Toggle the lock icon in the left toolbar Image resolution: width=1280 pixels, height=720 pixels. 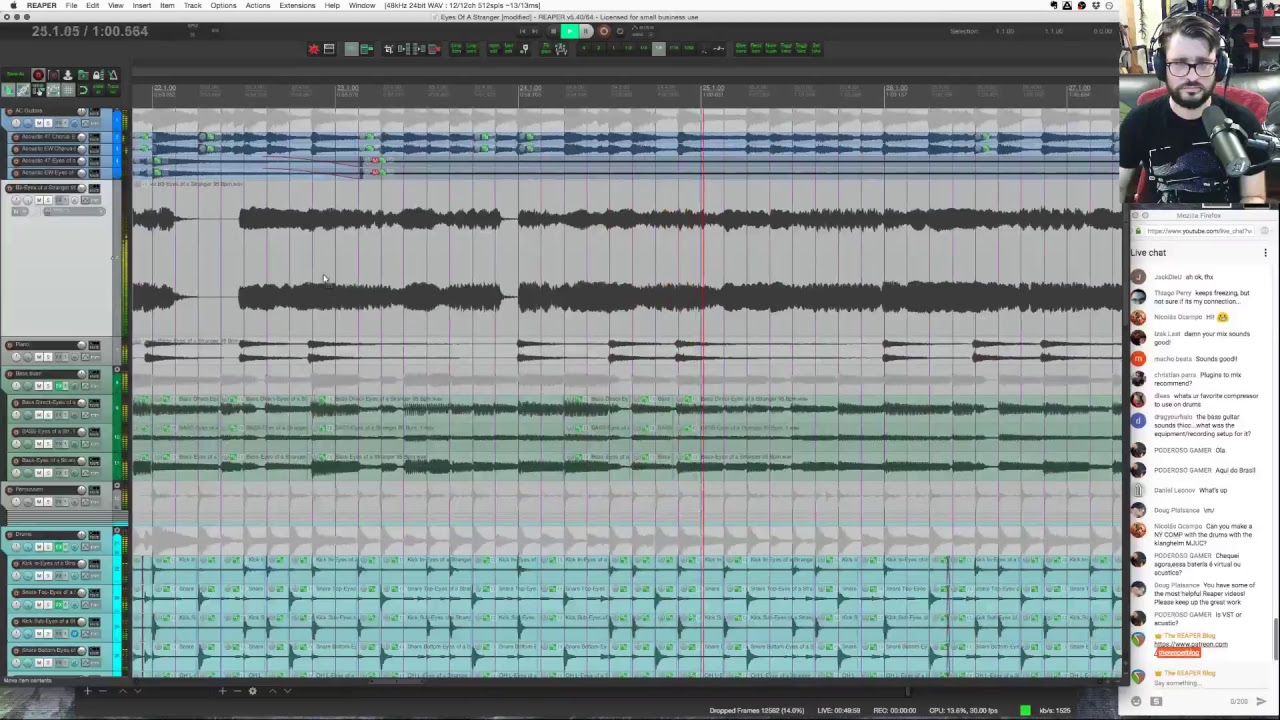[x=97, y=75]
